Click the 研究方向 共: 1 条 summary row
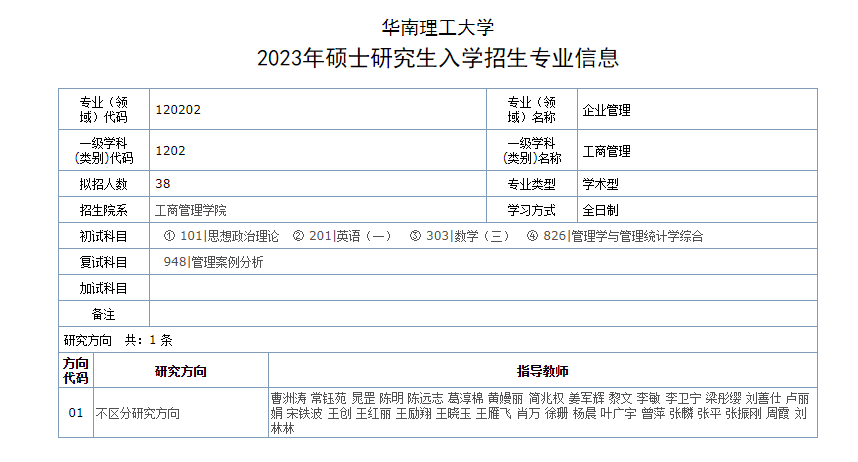The height and width of the screenshot is (462, 858). pyautogui.click(x=438, y=340)
